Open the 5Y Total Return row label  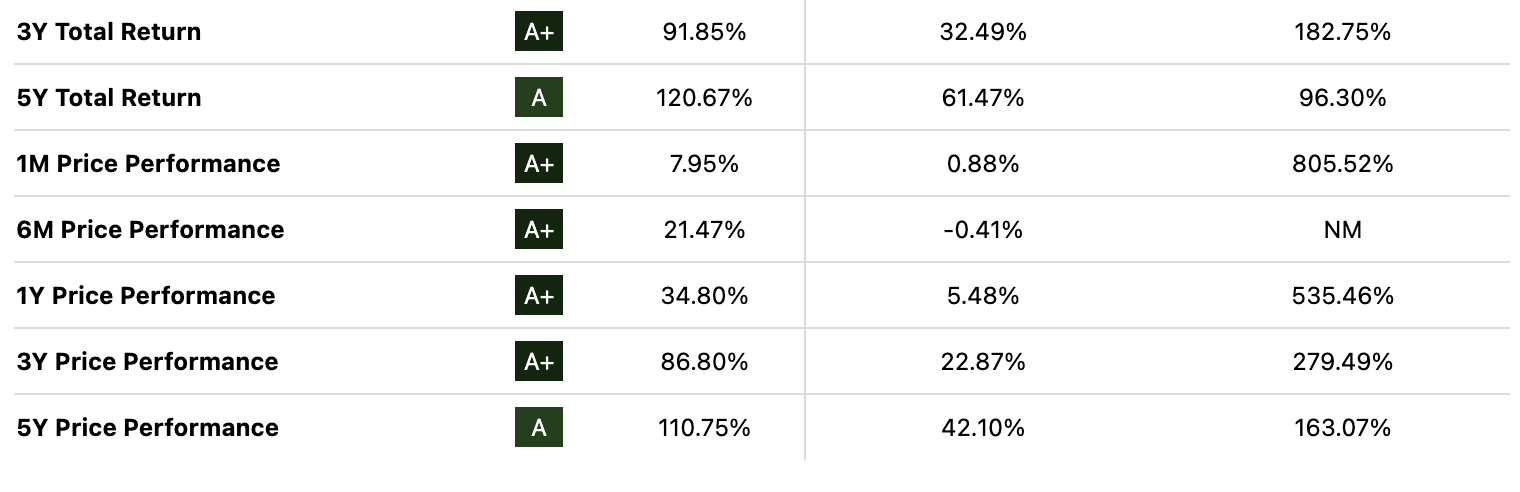109,98
